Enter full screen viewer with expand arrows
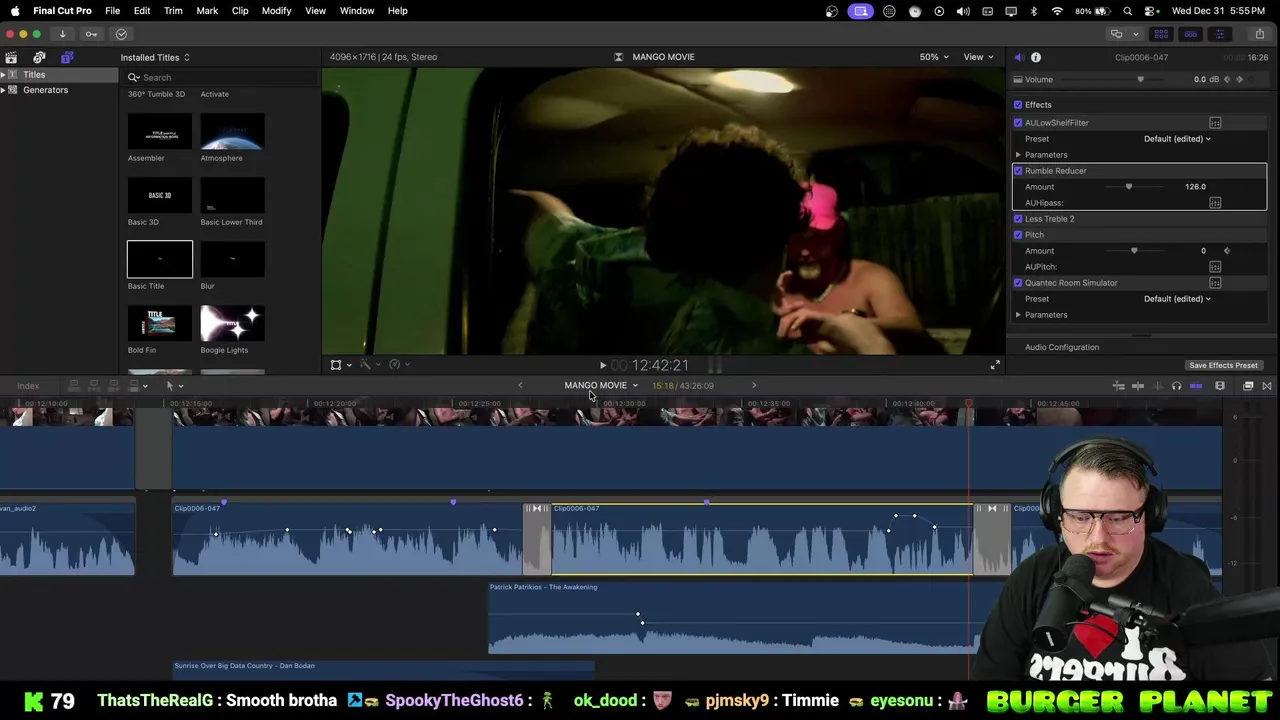The image size is (1280, 720). 995,365
